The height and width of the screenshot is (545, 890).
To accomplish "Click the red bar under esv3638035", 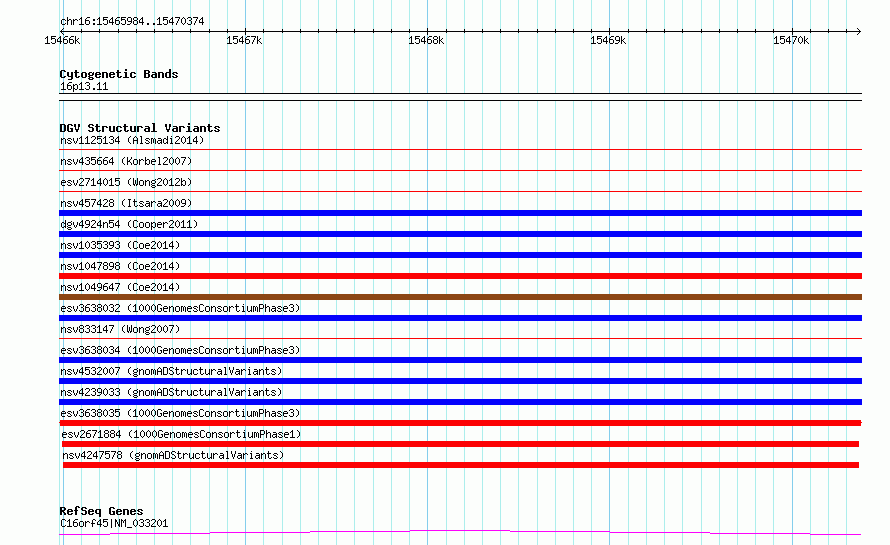I will (460, 423).
